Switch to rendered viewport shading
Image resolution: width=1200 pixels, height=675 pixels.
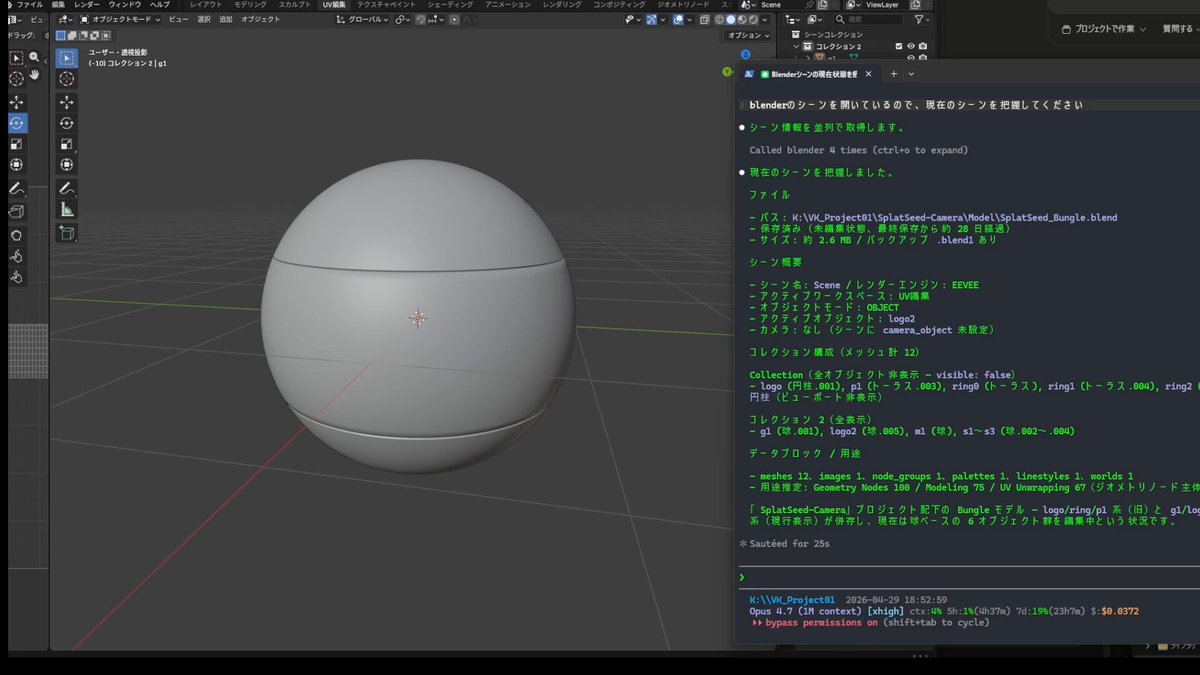point(753,19)
